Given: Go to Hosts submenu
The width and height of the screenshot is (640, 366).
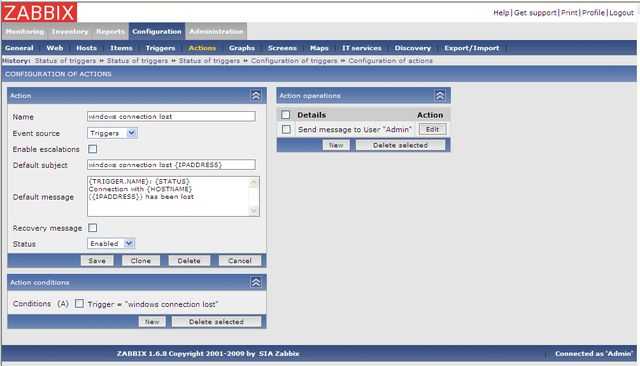Looking at the screenshot, I should pyautogui.click(x=87, y=48).
